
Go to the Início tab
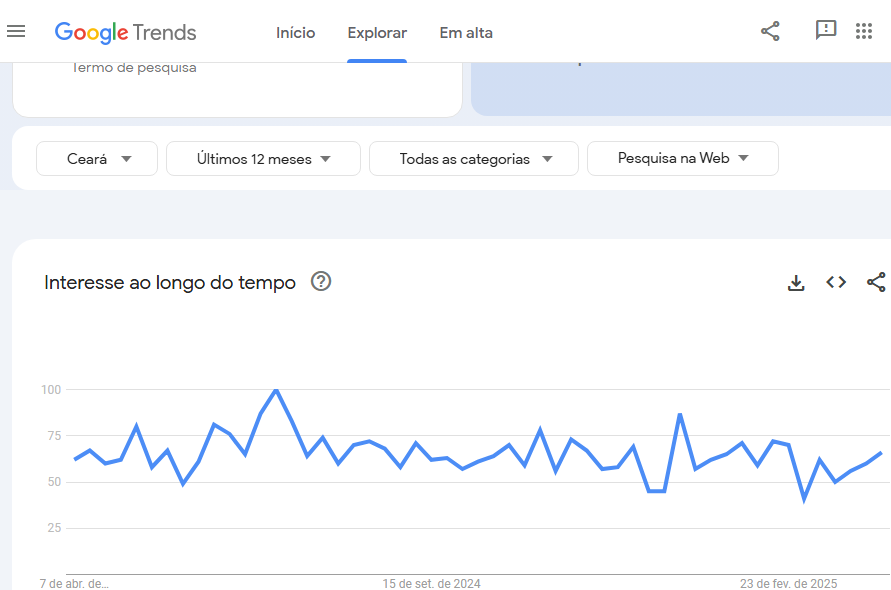tap(295, 33)
